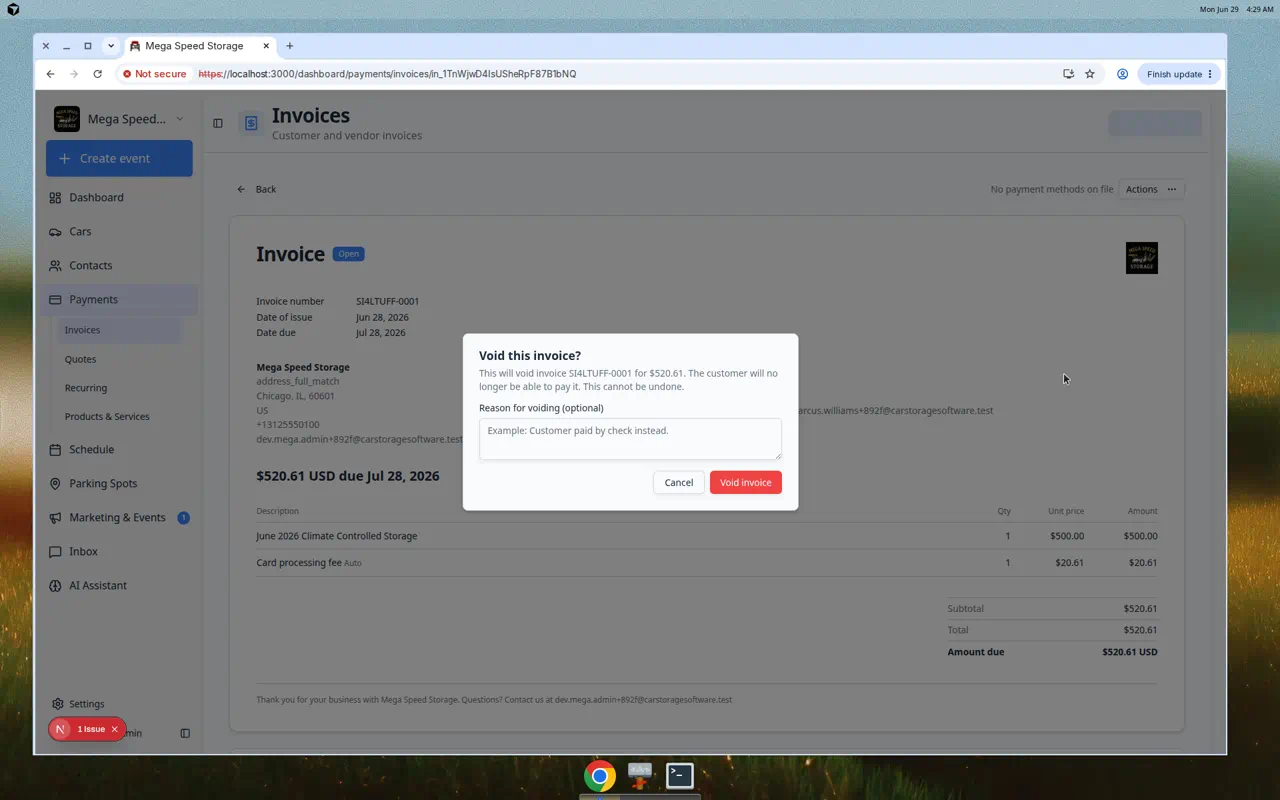
Task: Close the Mega Speed Storage tab
Action: tap(267, 46)
